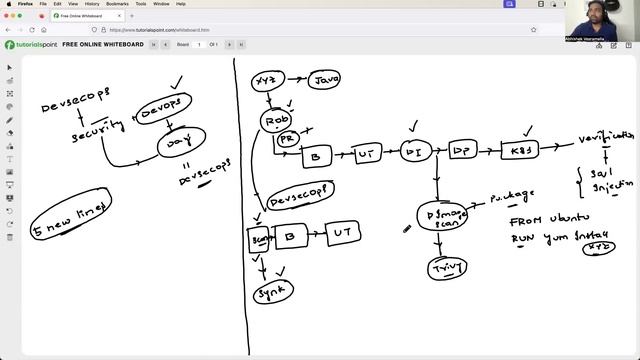Choose the paint fill tool
This screenshot has height=360, width=640.
[10, 81]
